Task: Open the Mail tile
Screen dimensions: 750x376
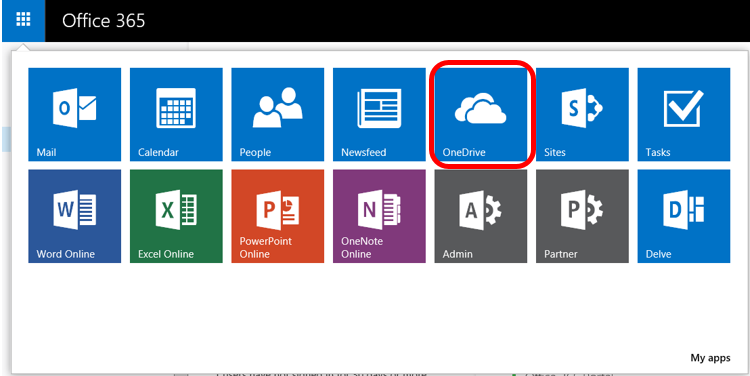Action: (x=75, y=114)
